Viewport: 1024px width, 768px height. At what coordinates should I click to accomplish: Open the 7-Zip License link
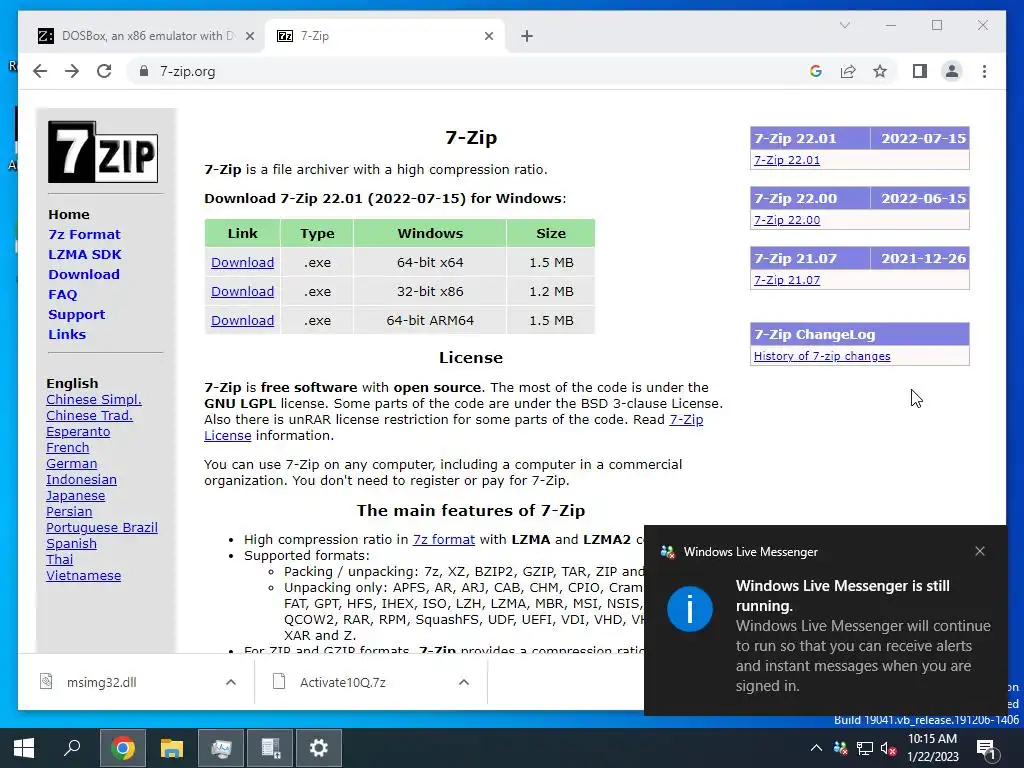point(686,420)
